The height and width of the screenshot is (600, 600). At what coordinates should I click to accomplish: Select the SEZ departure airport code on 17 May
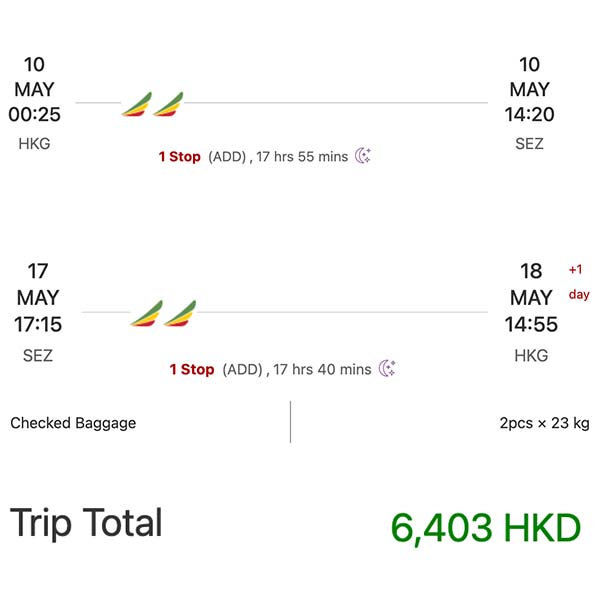click(37, 355)
